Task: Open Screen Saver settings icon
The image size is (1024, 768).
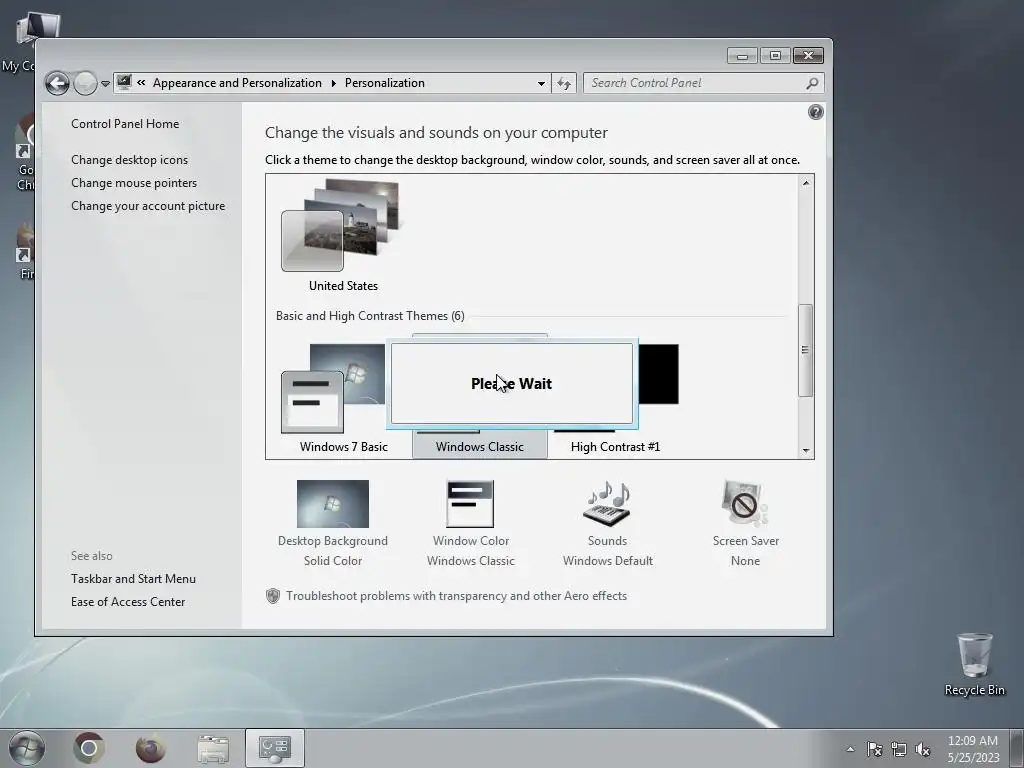Action: (x=745, y=504)
